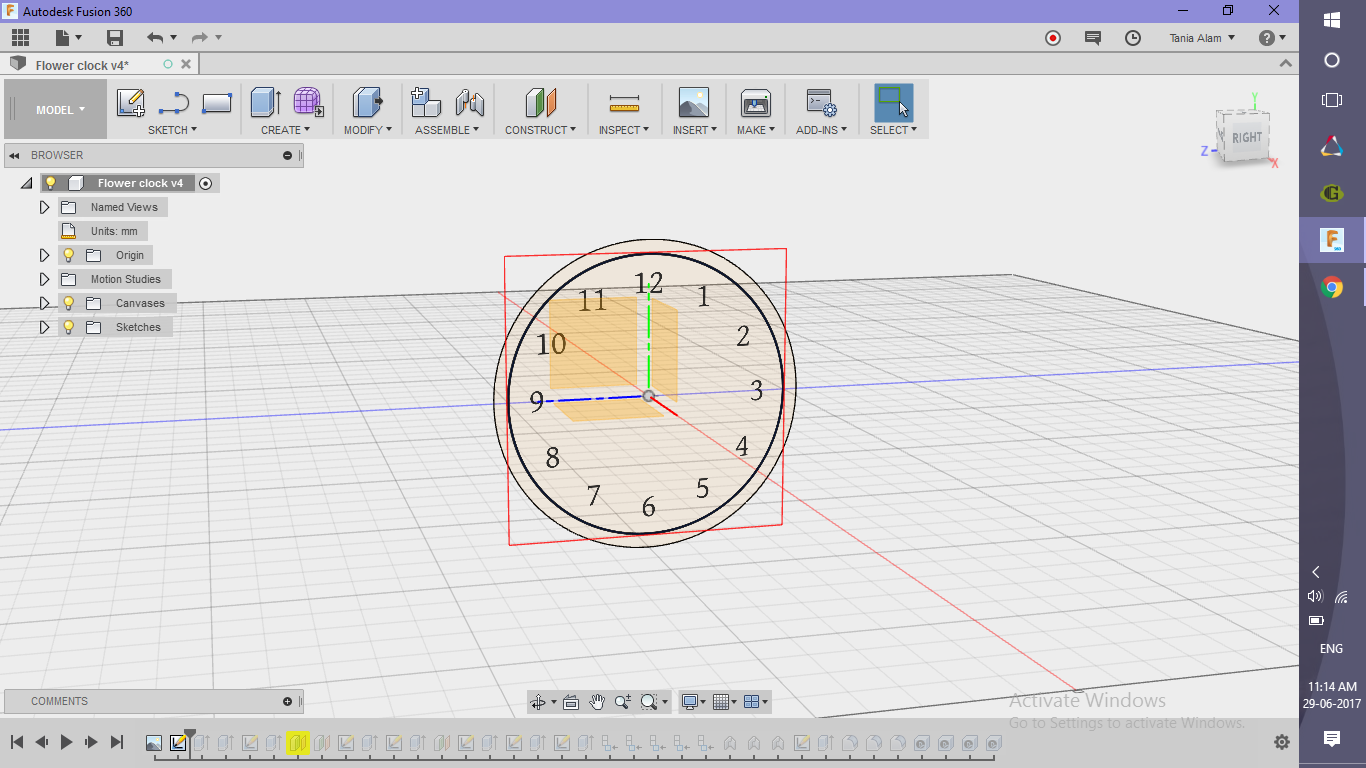Open the notifications speech bubble icon
1366x768 pixels.
pos(1093,38)
